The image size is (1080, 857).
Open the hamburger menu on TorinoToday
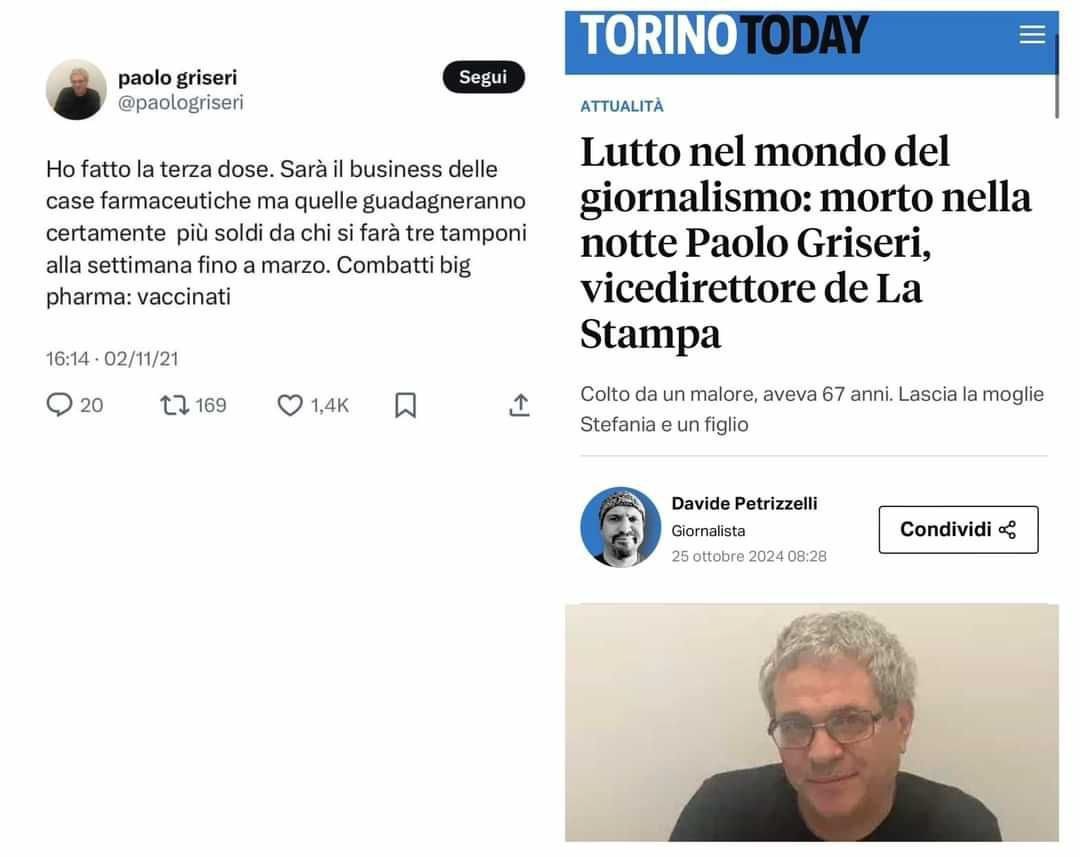click(x=1032, y=34)
